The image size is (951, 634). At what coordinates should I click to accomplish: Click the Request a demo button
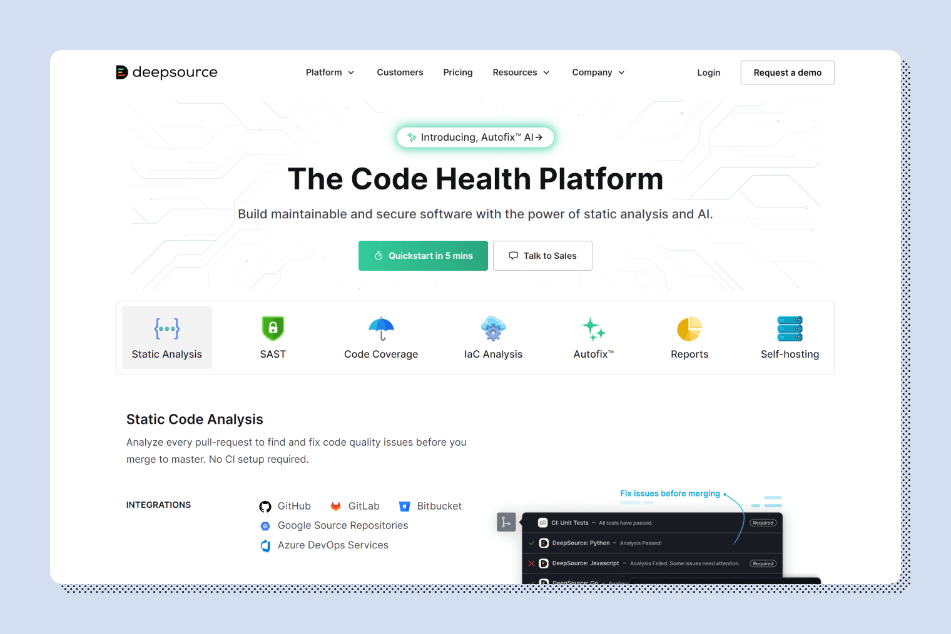coord(787,73)
